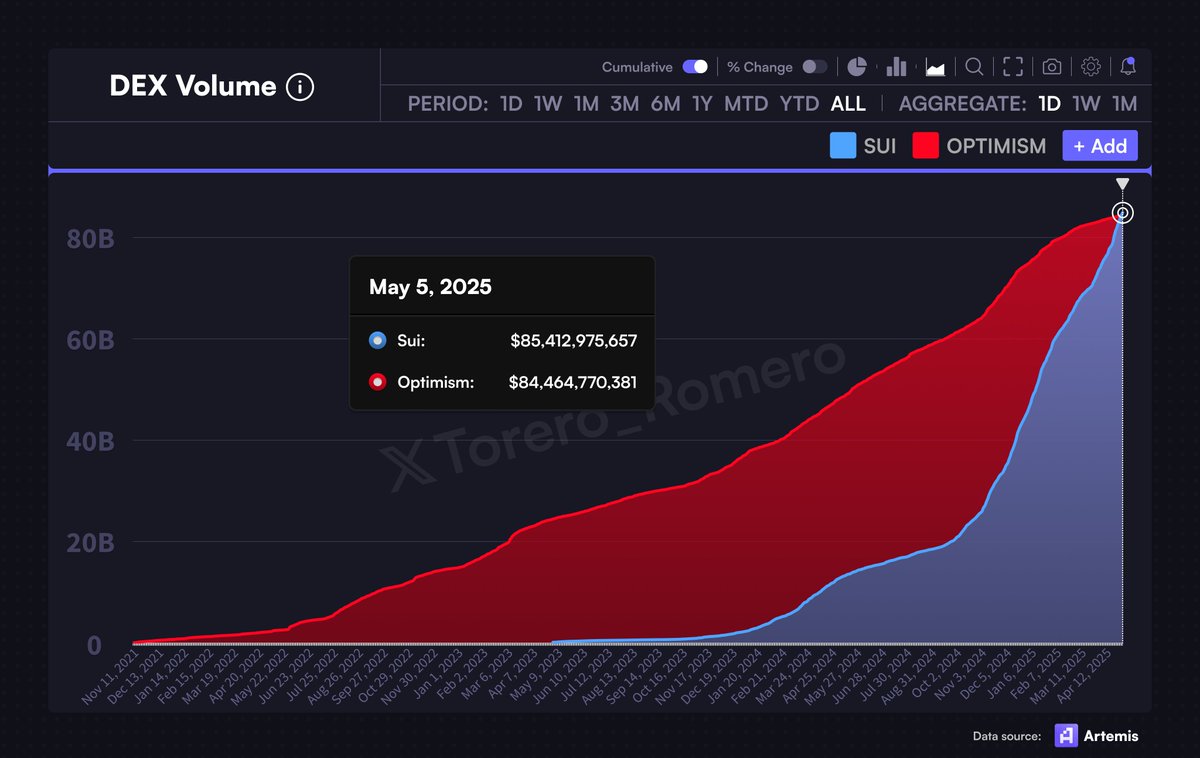The image size is (1200, 758).
Task: Click the 60B y-axis label
Action: (91, 341)
